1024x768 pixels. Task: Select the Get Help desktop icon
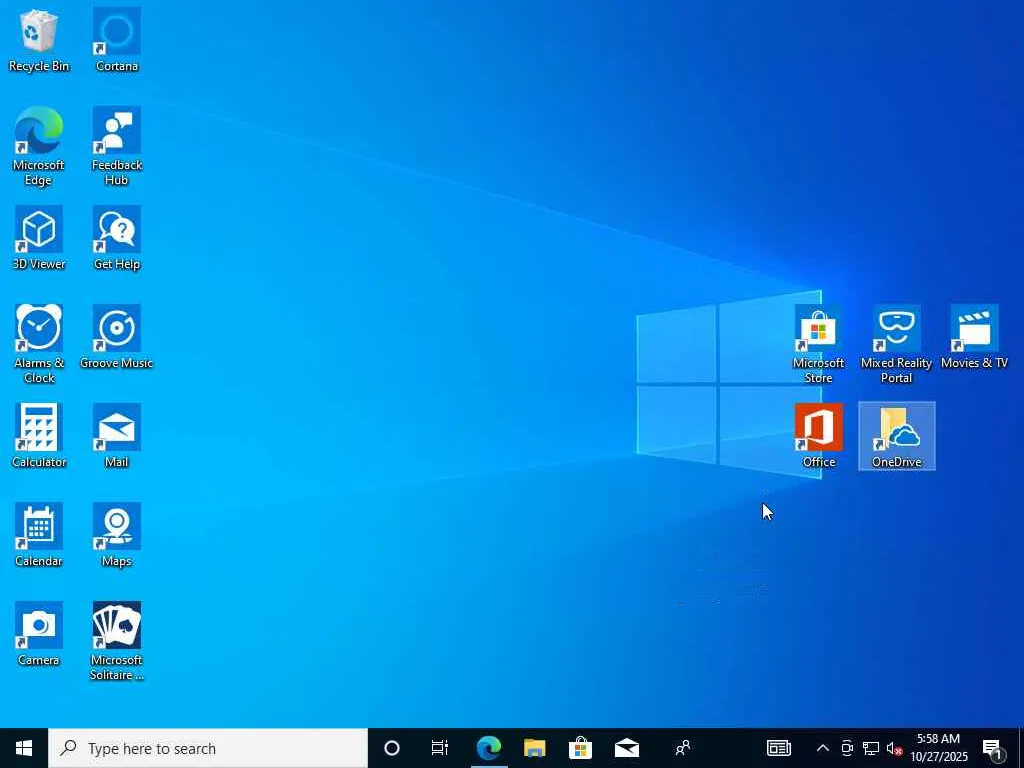tap(117, 238)
